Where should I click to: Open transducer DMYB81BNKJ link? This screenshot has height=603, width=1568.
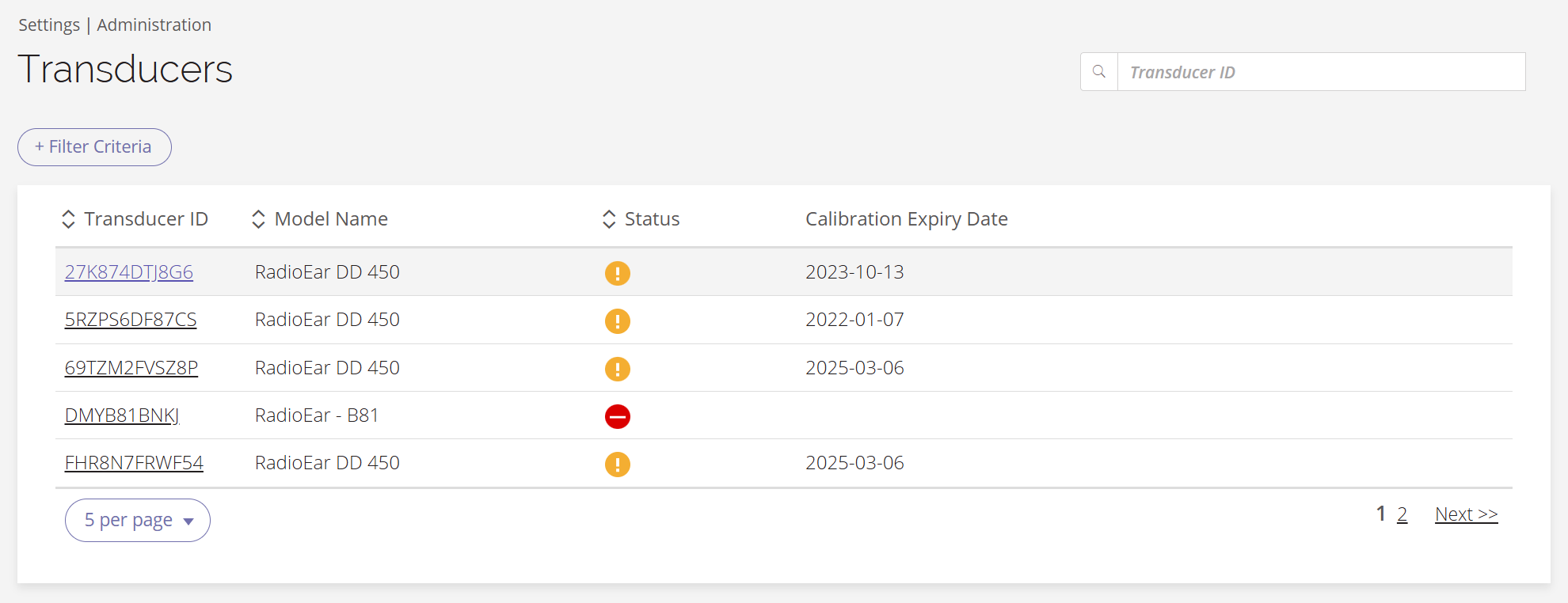tap(122, 415)
